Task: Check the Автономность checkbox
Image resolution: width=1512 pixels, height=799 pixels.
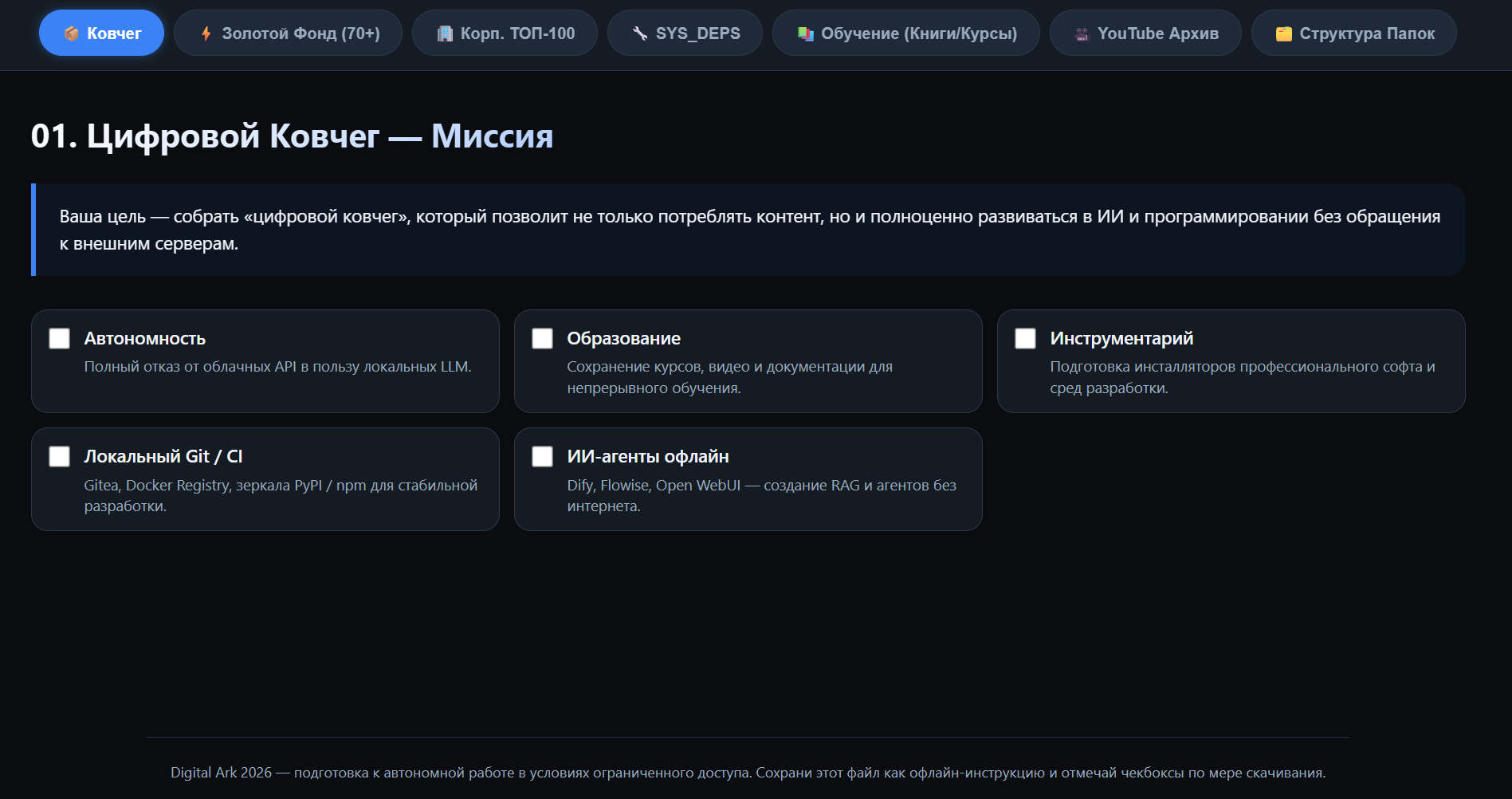Action: pyautogui.click(x=60, y=339)
